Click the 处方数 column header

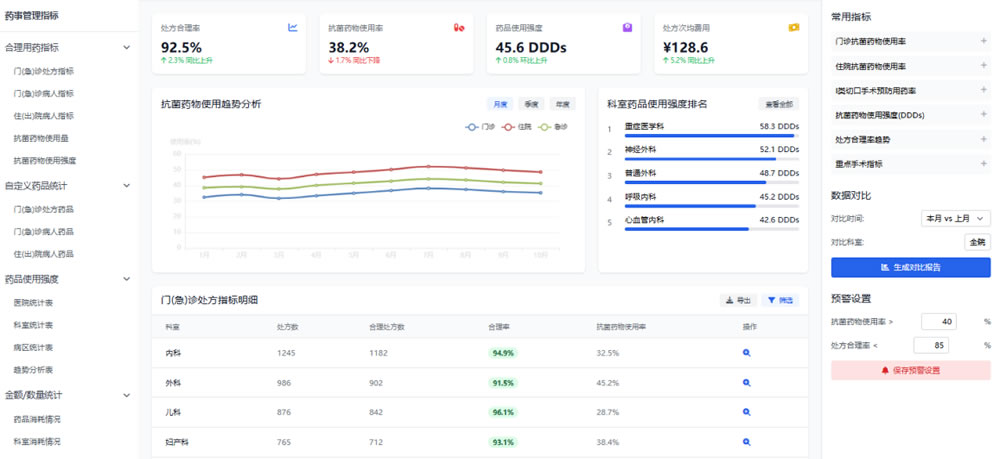(x=287, y=327)
